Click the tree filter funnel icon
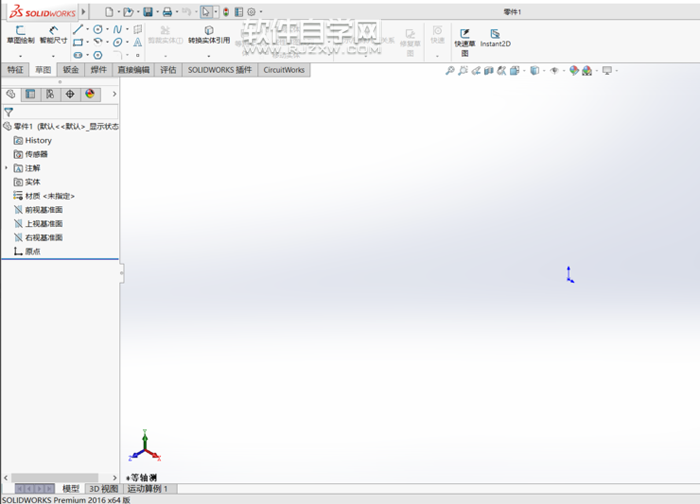700x504 pixels. (x=8, y=112)
